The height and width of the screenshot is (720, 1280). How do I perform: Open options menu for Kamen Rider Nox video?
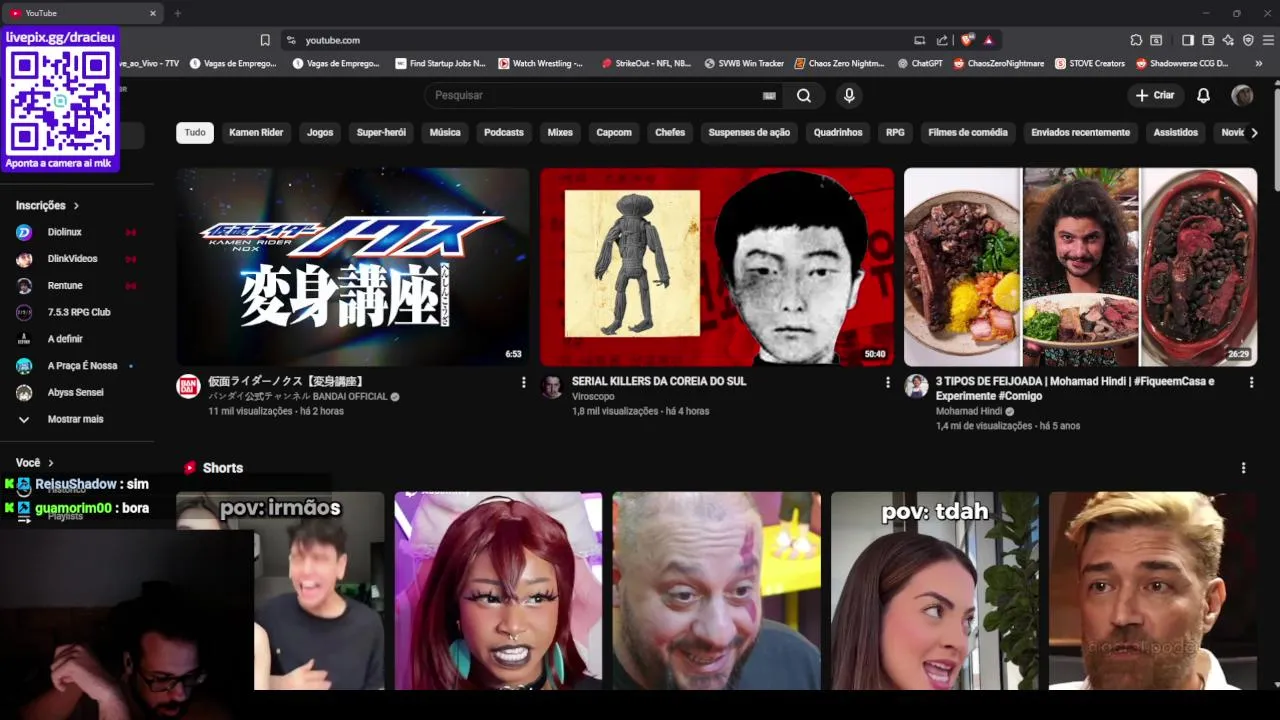point(523,382)
